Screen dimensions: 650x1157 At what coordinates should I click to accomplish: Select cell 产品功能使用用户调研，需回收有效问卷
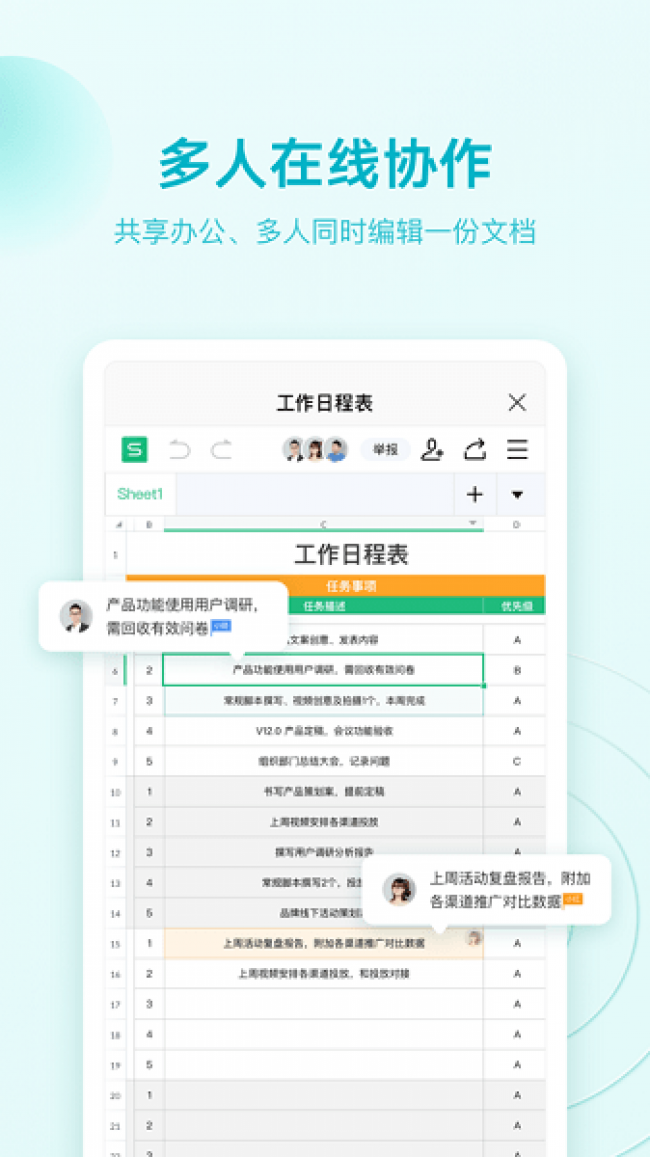[323, 670]
